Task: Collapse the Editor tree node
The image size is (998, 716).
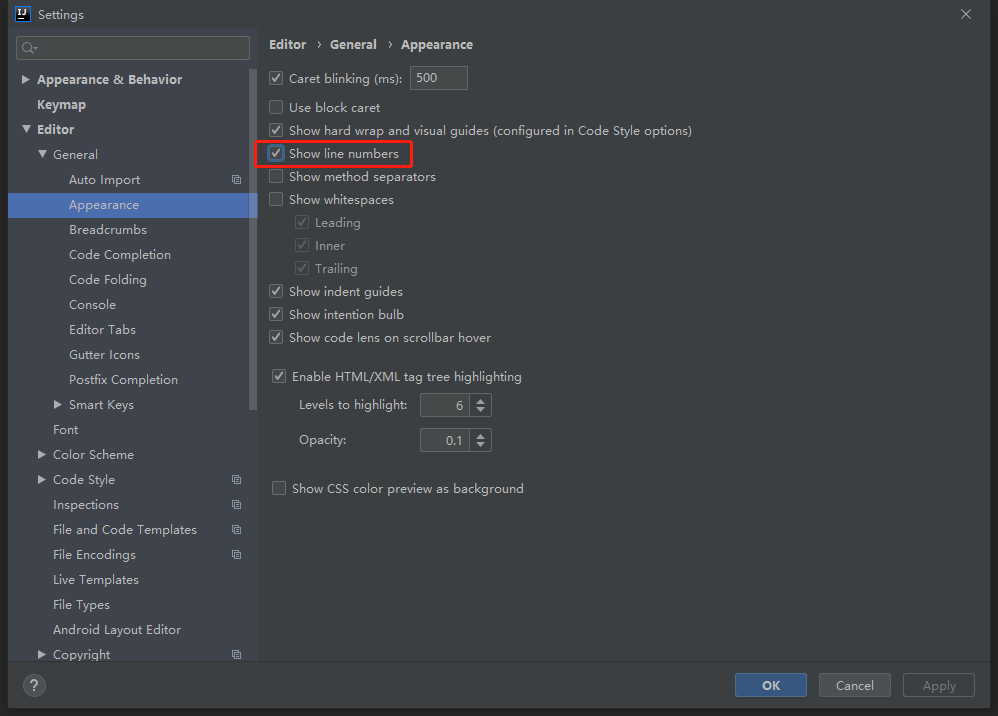Action: click(26, 129)
